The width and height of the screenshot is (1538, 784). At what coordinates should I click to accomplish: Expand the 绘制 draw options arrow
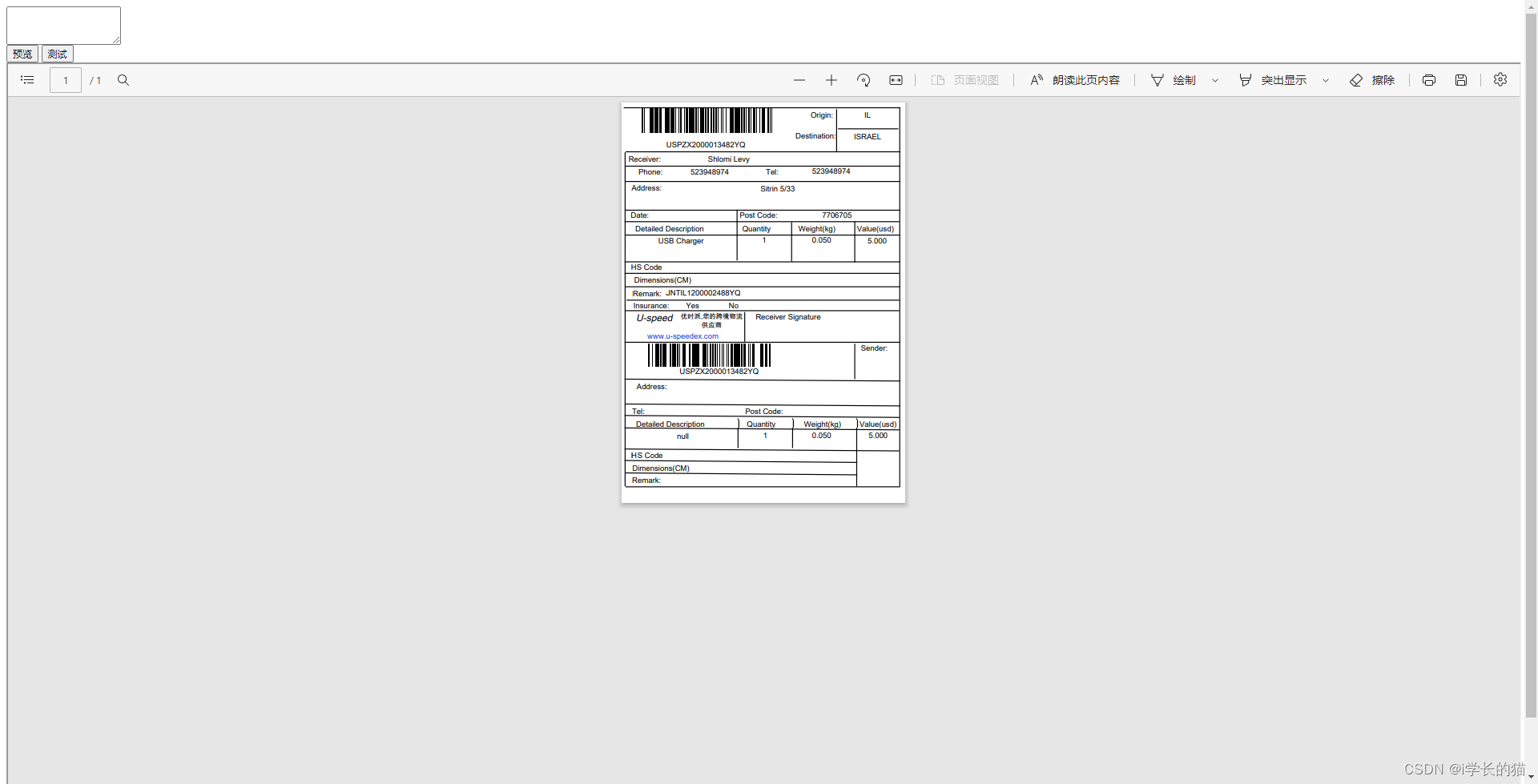point(1215,80)
